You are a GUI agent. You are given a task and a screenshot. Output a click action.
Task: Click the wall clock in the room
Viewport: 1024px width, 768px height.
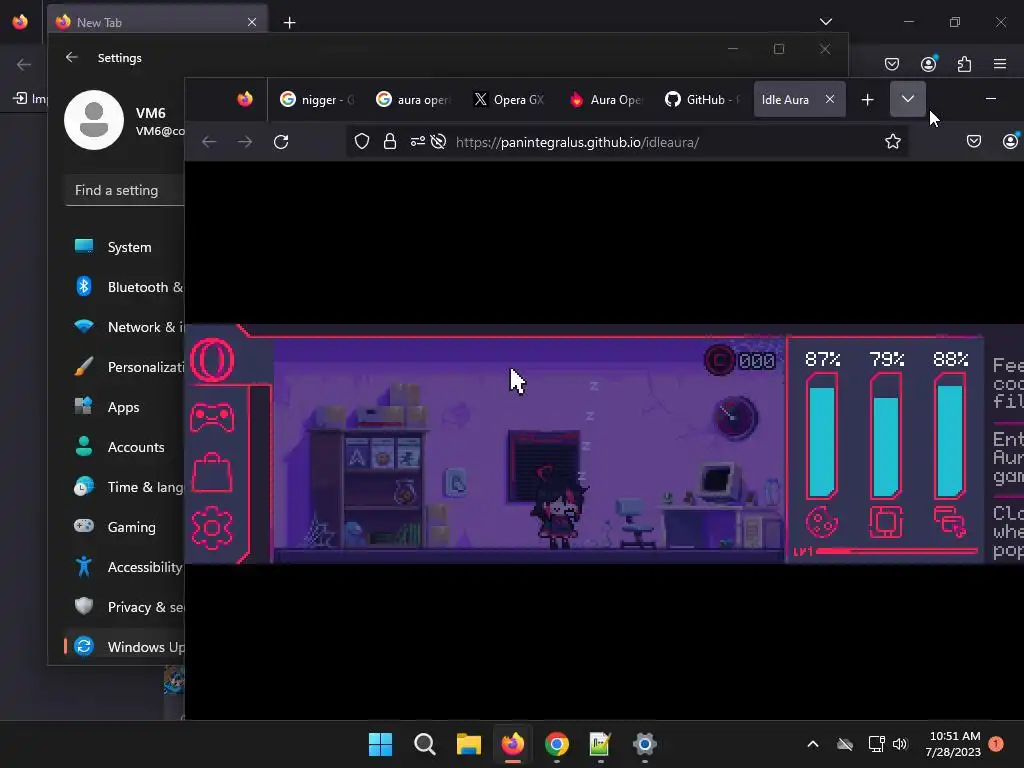click(x=735, y=417)
